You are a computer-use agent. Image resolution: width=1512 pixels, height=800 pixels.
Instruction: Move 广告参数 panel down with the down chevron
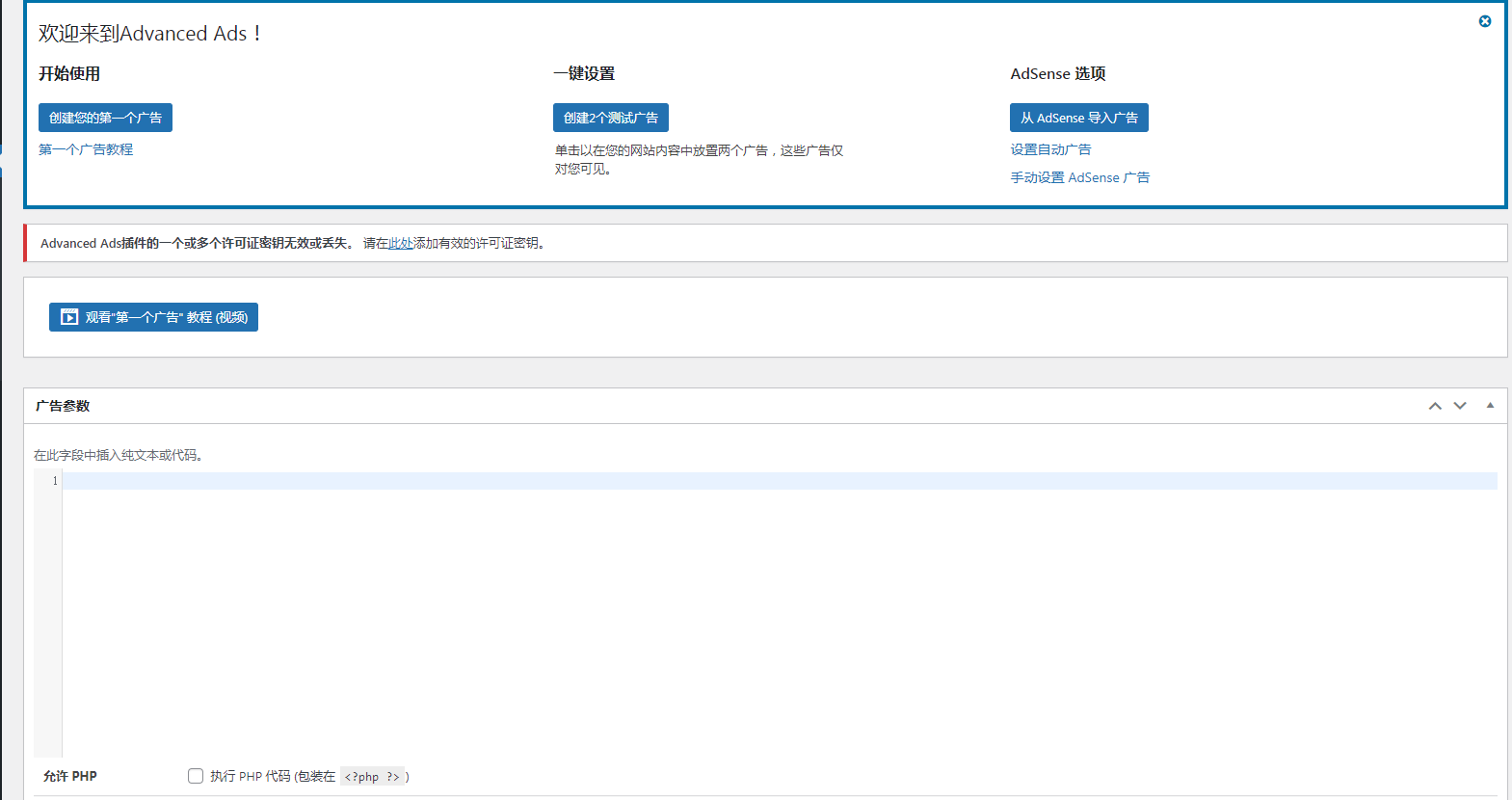point(1460,406)
